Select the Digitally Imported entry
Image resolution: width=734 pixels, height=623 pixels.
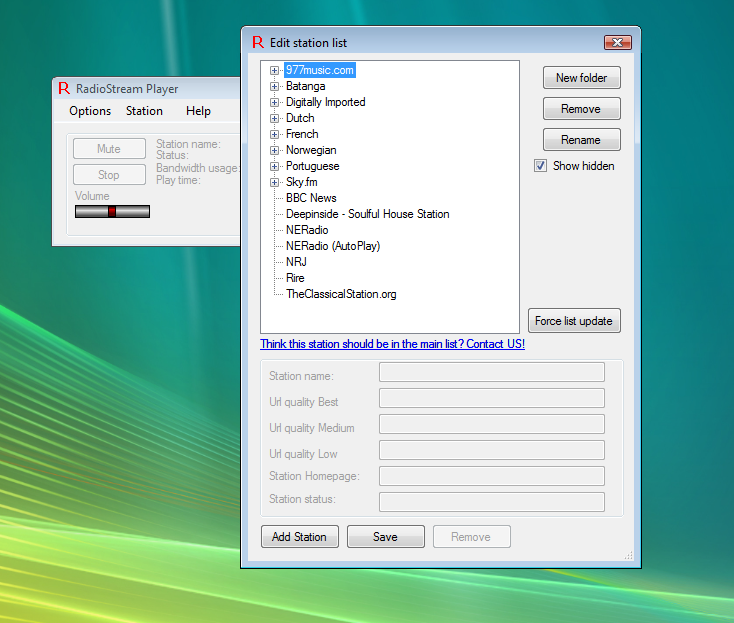click(x=326, y=102)
